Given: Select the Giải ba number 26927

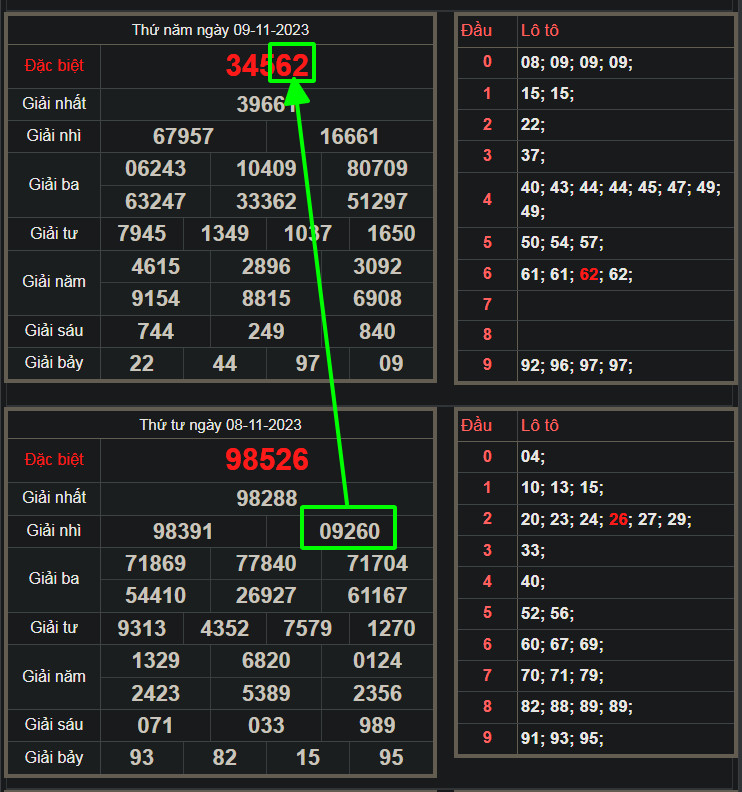Looking at the screenshot, I should (x=266, y=596).
